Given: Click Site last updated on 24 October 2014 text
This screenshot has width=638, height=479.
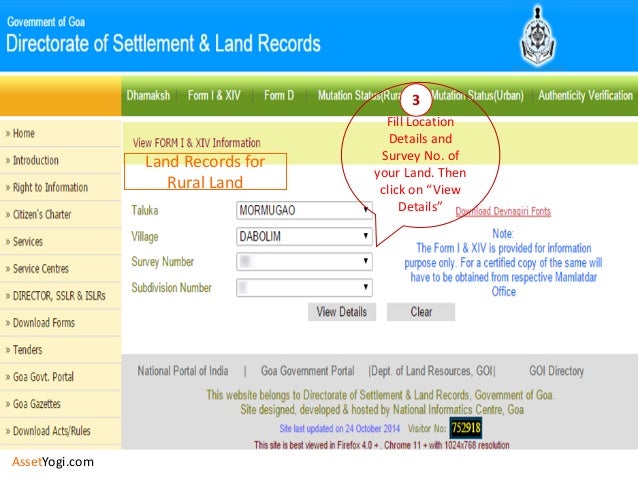Looking at the screenshot, I should (x=340, y=429).
